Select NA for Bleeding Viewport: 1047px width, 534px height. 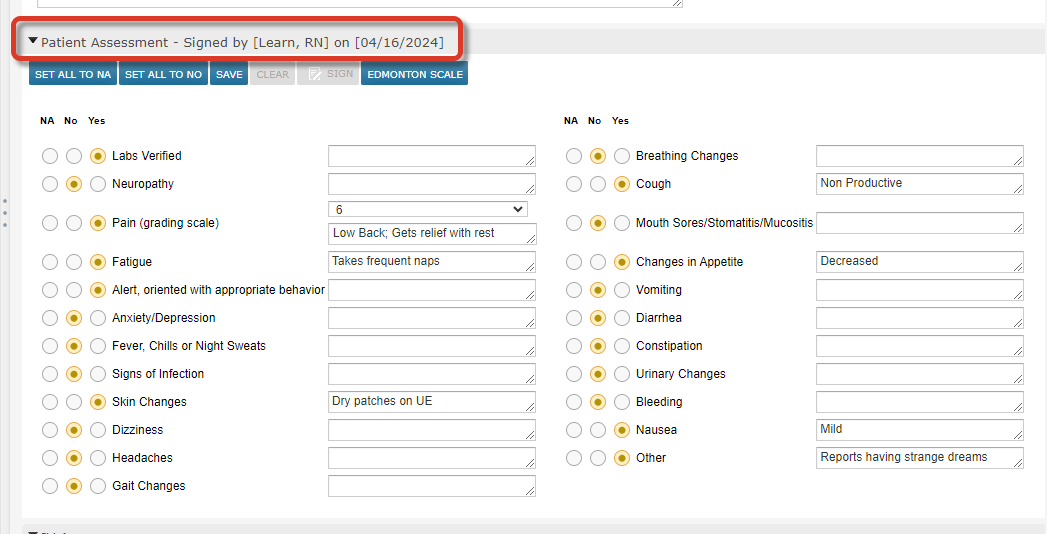[573, 402]
